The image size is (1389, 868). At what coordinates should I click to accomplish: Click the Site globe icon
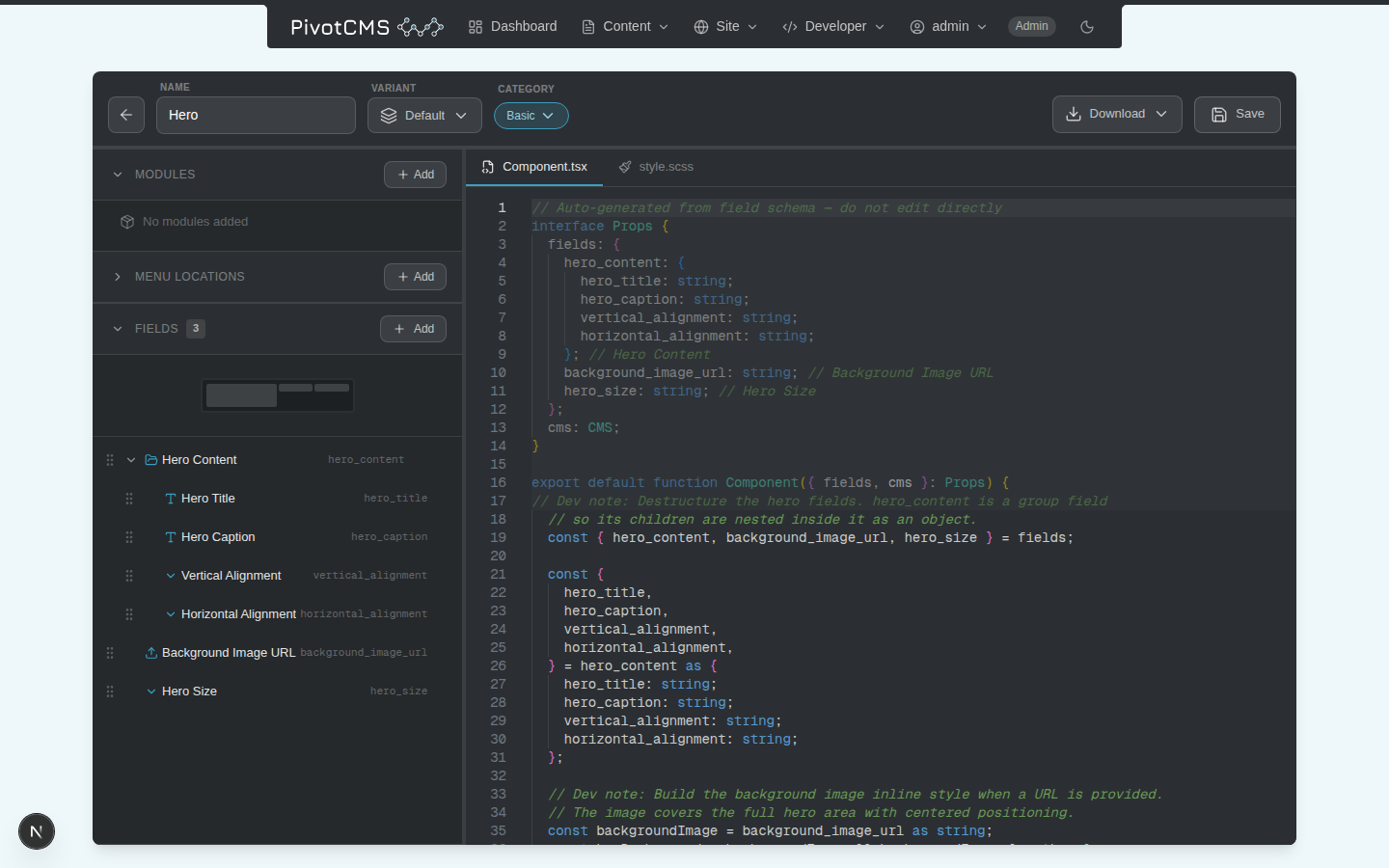pos(701,27)
